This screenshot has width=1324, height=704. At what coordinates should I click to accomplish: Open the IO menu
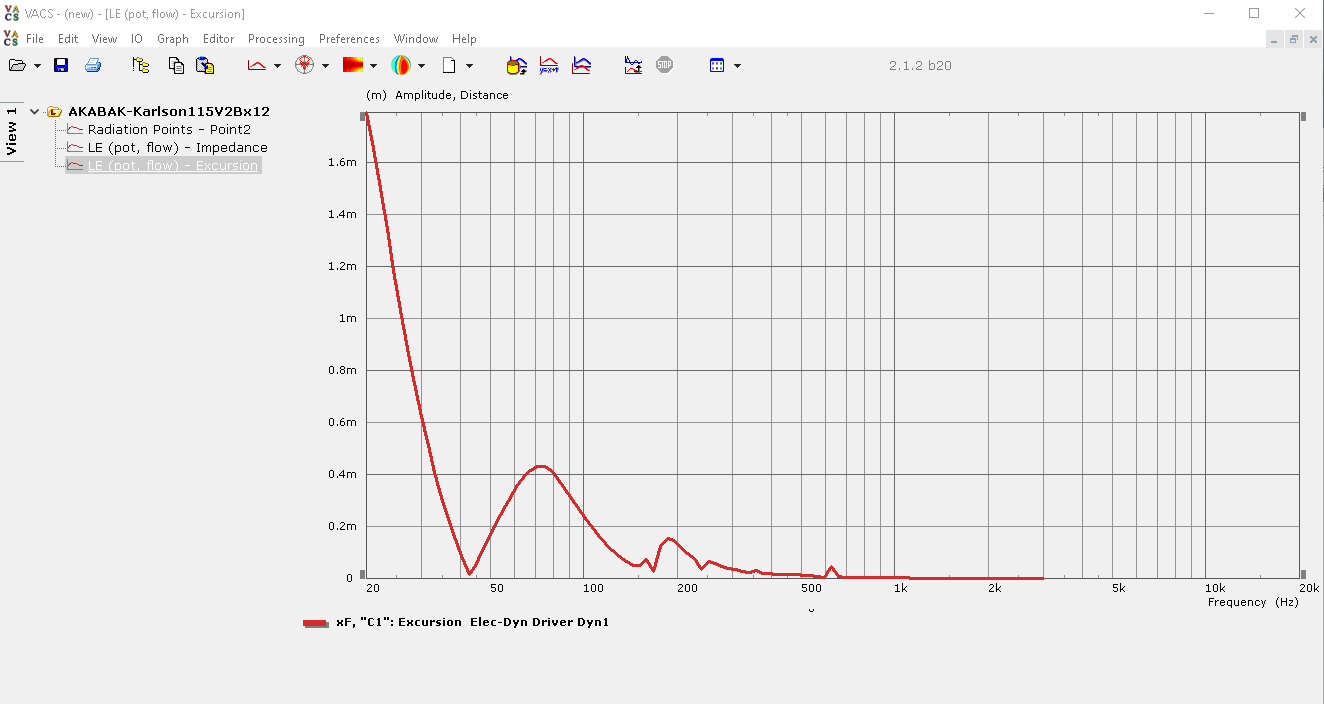tap(137, 39)
